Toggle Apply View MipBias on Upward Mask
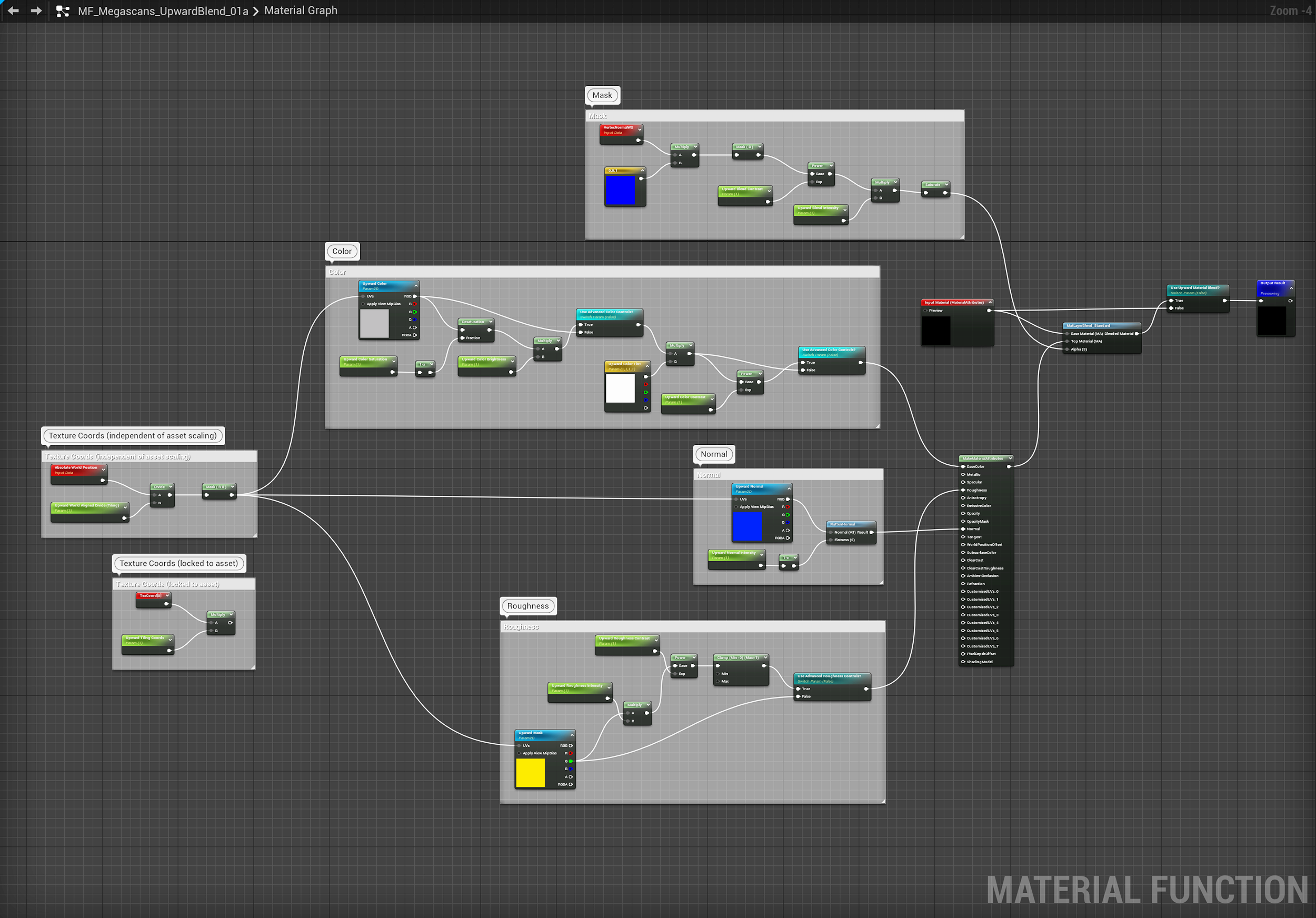This screenshot has height=918, width=1316. coord(519,754)
